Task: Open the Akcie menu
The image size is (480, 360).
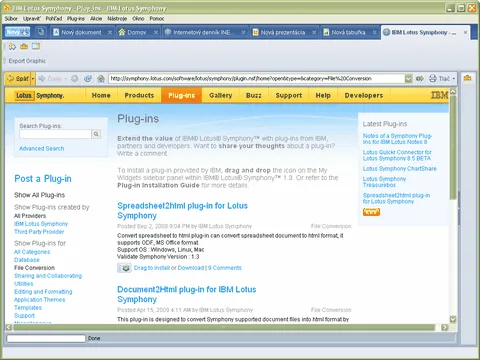Action: [96, 19]
